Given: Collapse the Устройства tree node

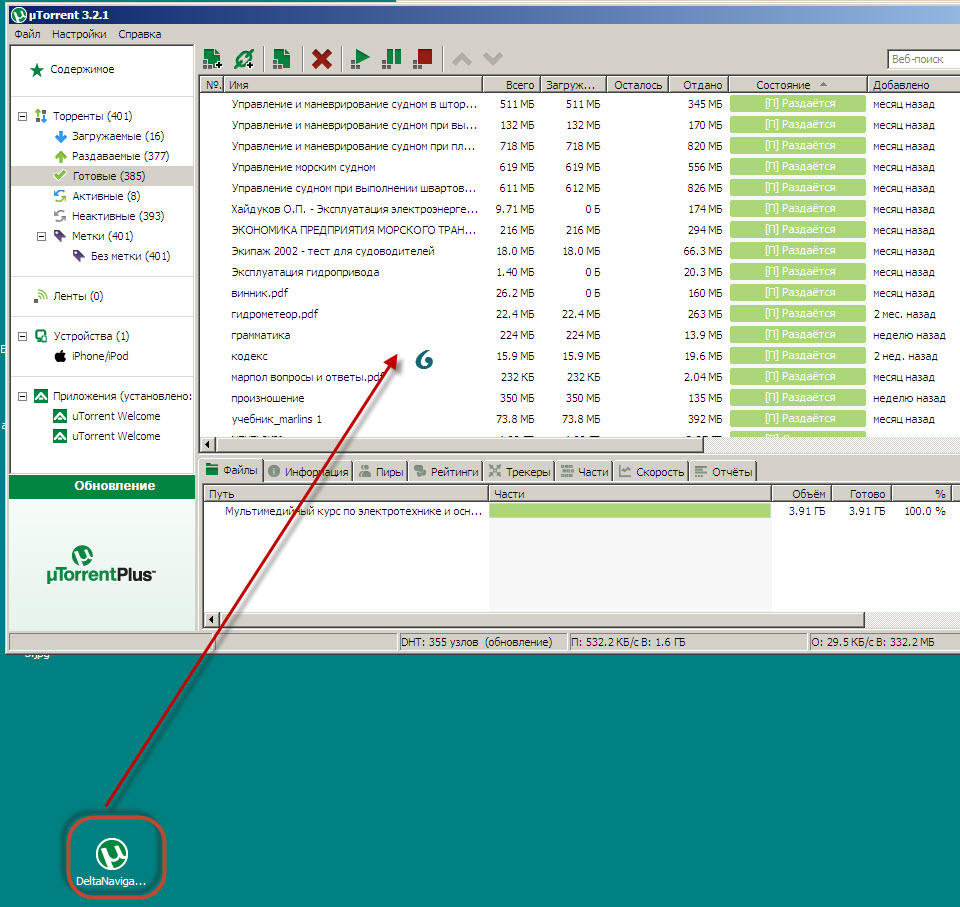Looking at the screenshot, I should tap(23, 336).
